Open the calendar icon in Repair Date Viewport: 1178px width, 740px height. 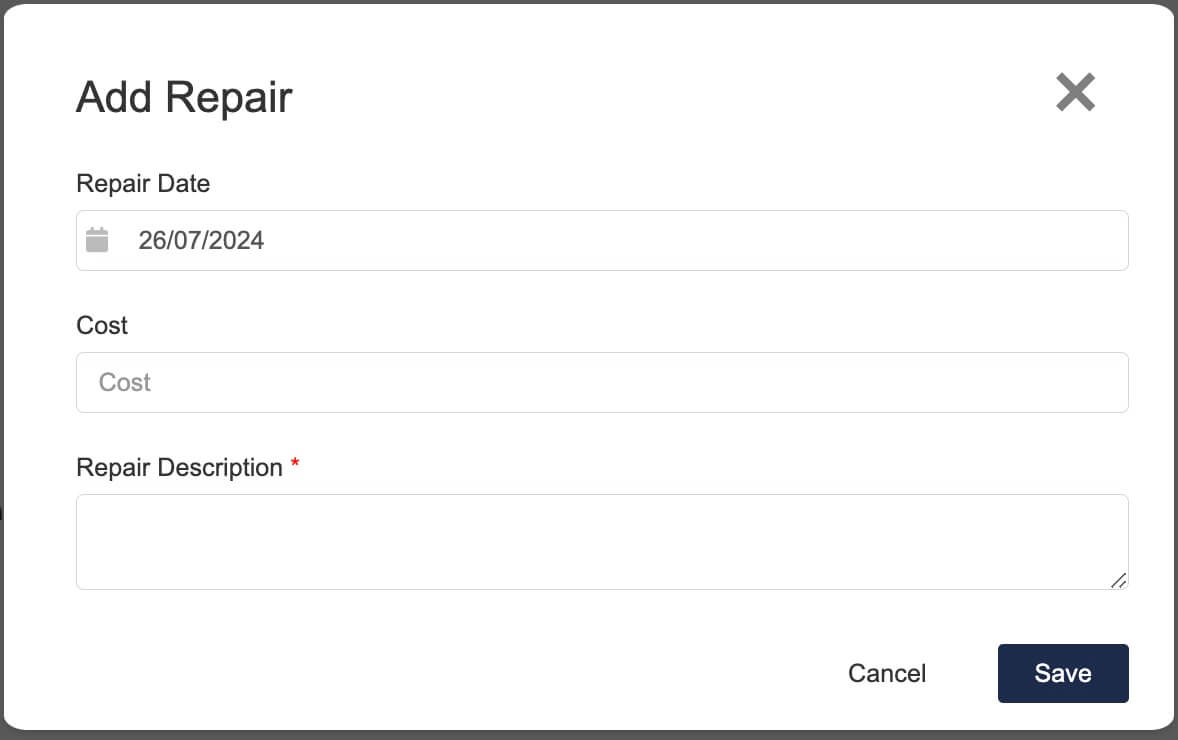(97, 240)
